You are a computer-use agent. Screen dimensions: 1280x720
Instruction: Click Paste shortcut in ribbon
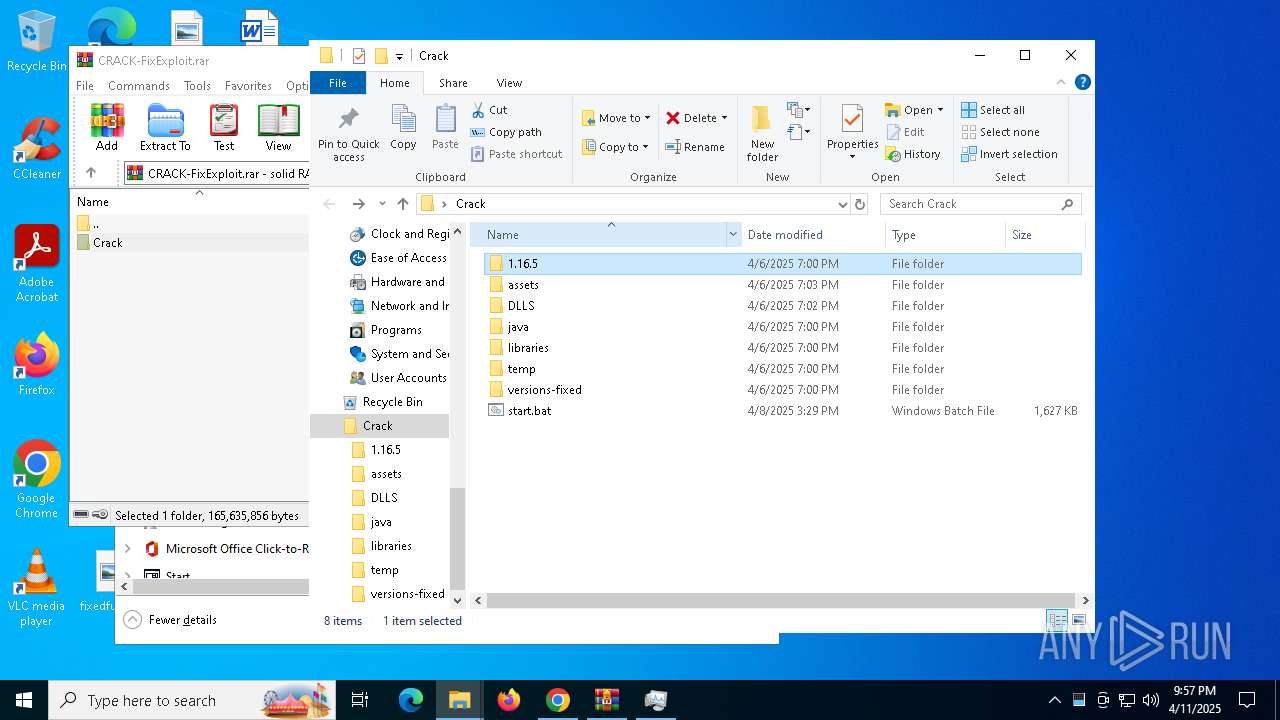tap(516, 154)
